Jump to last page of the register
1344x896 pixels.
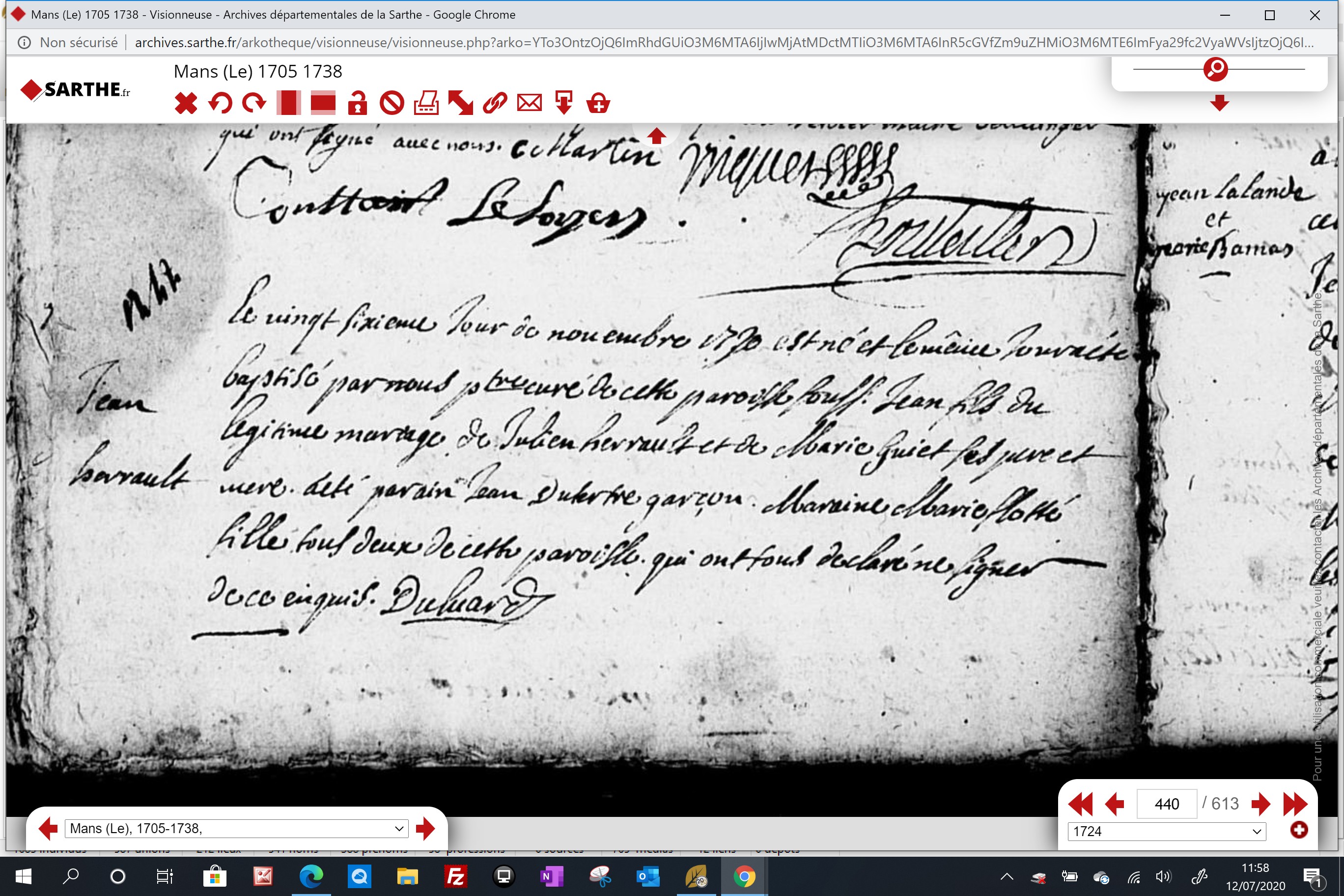point(1295,804)
